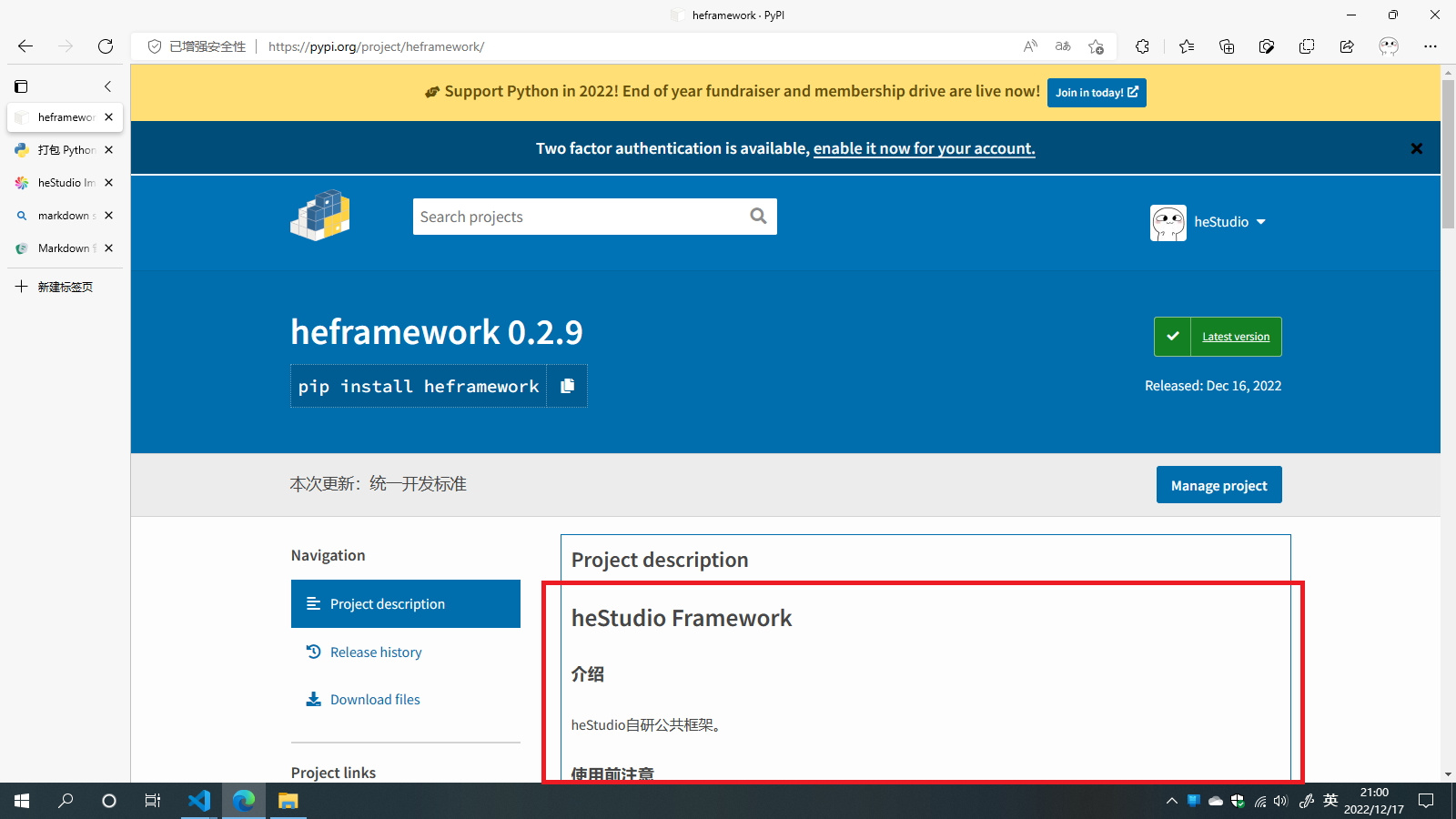The image size is (1456, 819).
Task: Click the site security shield icon
Action: (x=155, y=46)
